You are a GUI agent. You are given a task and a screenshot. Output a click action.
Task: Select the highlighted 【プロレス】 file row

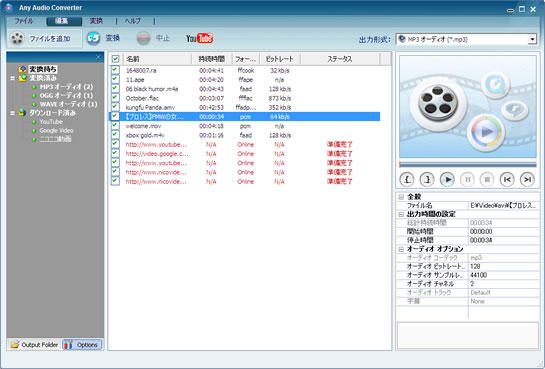[x=245, y=117]
